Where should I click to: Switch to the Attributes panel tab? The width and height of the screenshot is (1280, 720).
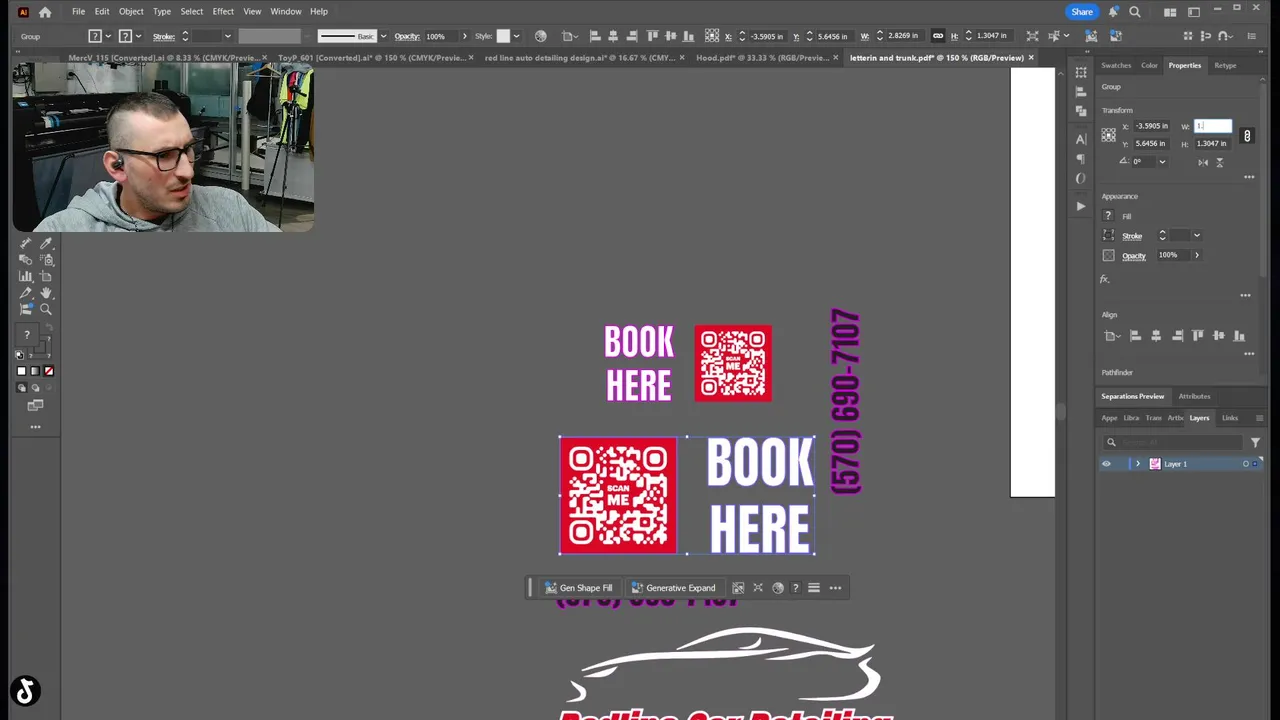[x=1194, y=396]
